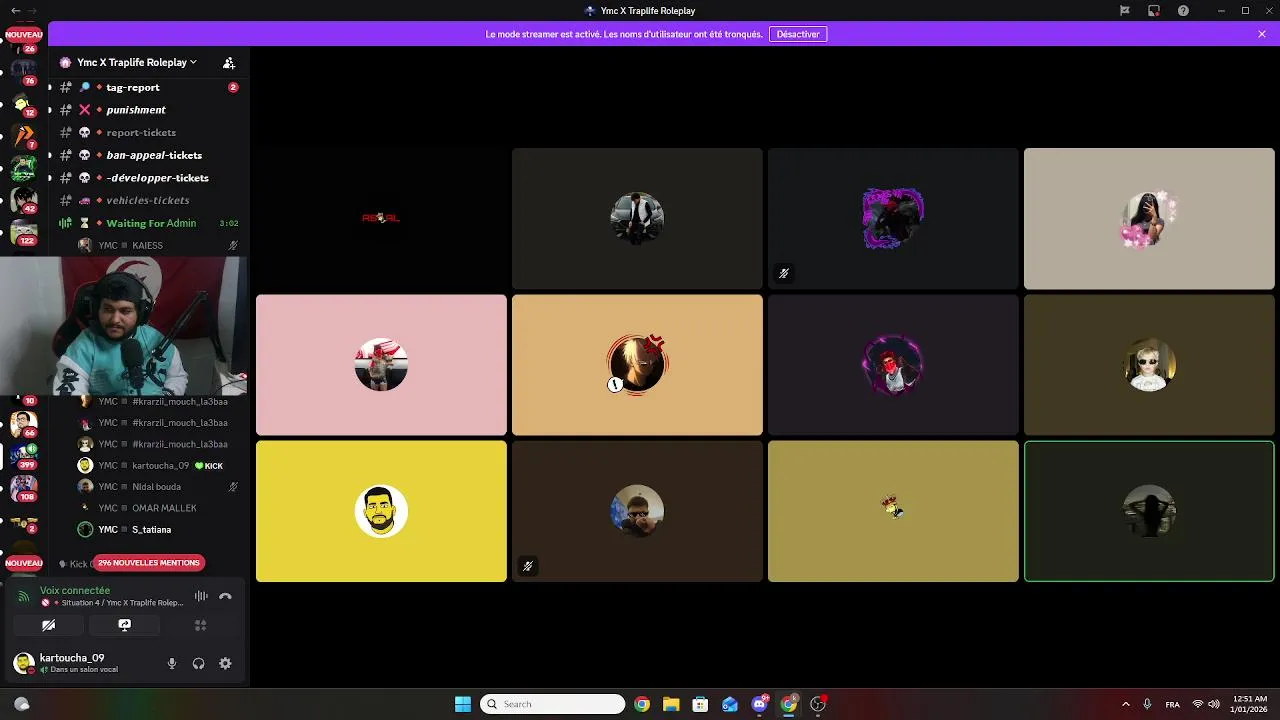Click the bottom NOUVEAU unread pill
1280x720 pixels.
point(24,563)
